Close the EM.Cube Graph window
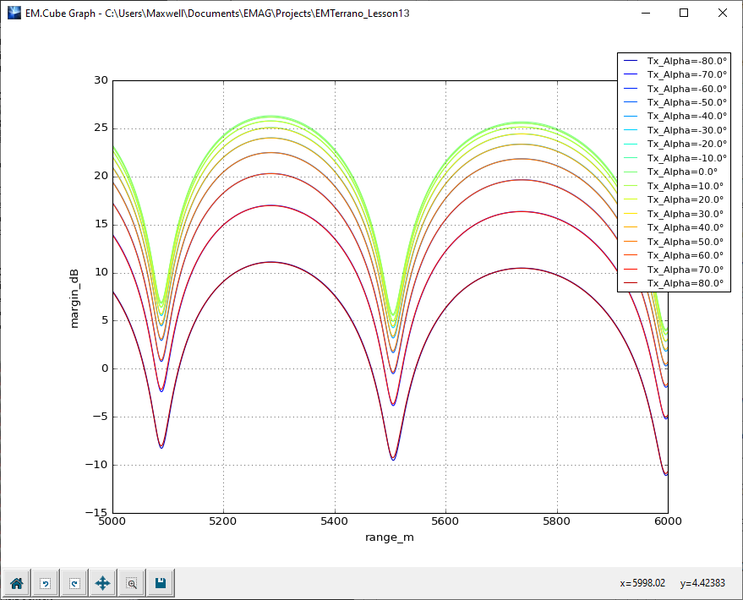The image size is (743, 600). pos(722,13)
